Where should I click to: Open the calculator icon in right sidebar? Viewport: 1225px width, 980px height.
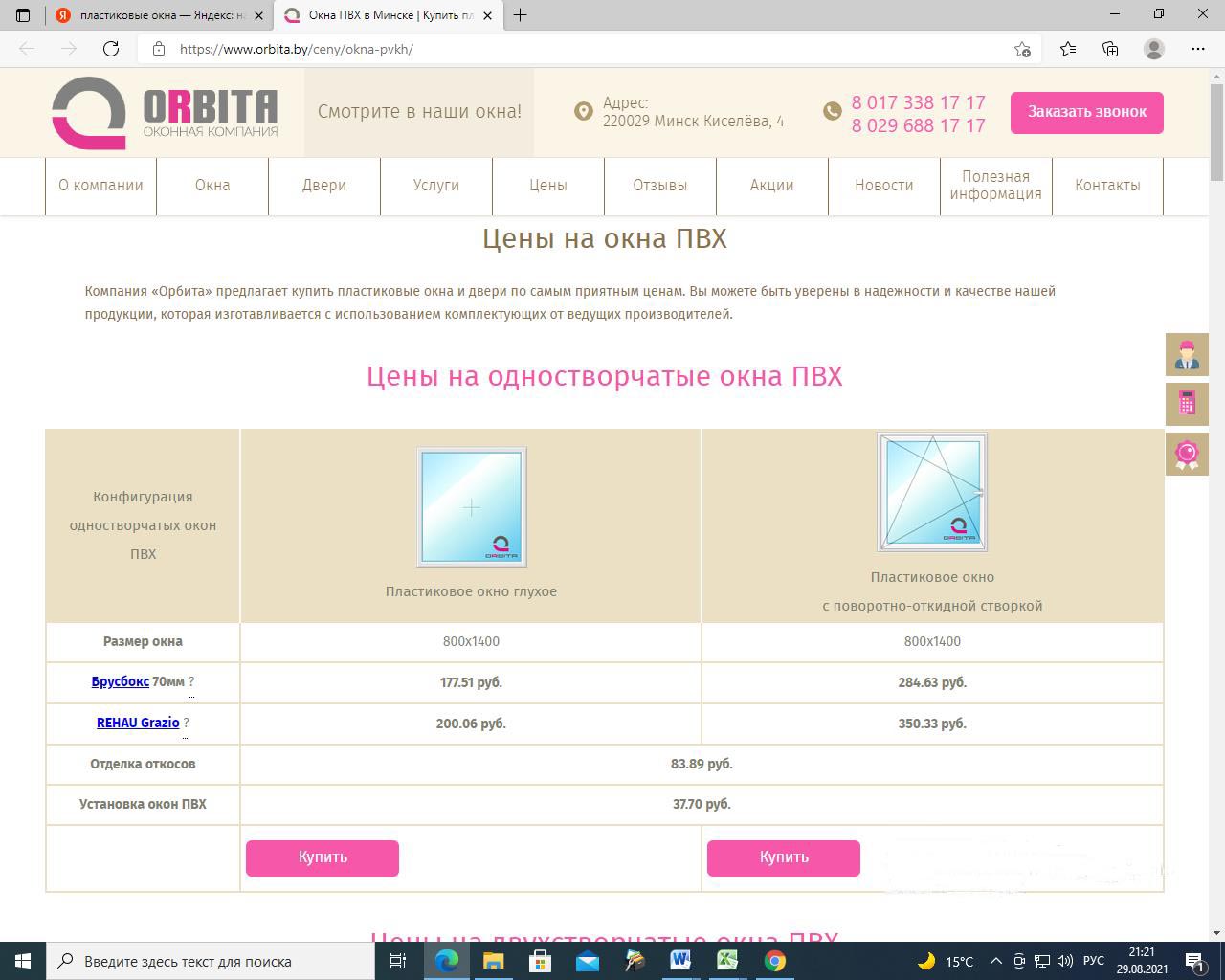[1187, 404]
